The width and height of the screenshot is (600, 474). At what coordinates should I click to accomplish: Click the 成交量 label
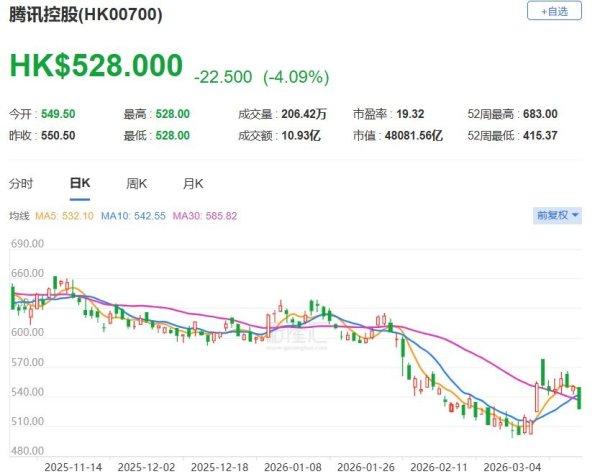(255, 114)
